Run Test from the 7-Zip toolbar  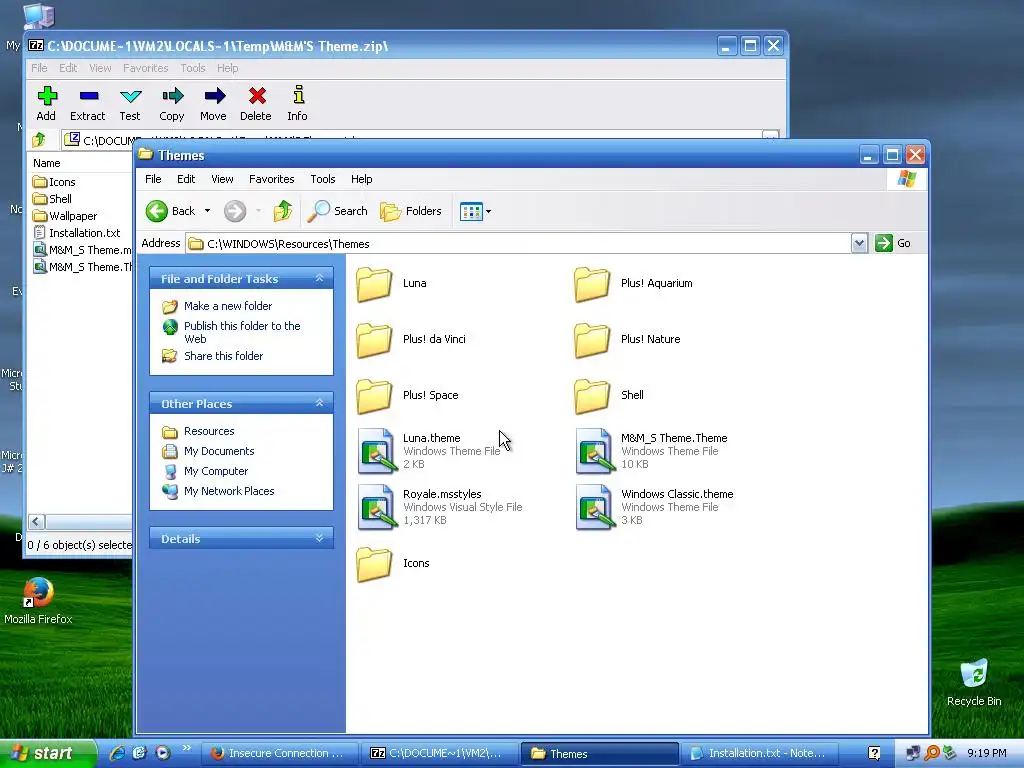[x=130, y=103]
